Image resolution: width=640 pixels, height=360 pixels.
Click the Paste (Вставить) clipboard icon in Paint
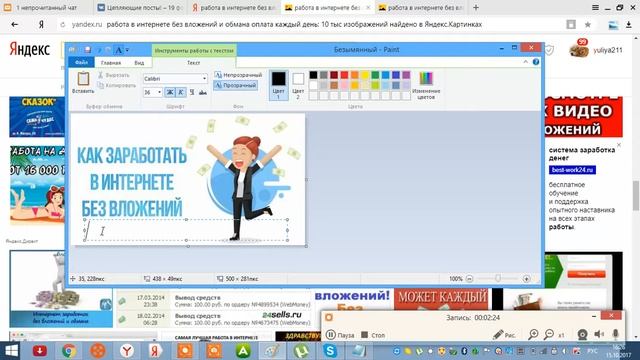(83, 79)
